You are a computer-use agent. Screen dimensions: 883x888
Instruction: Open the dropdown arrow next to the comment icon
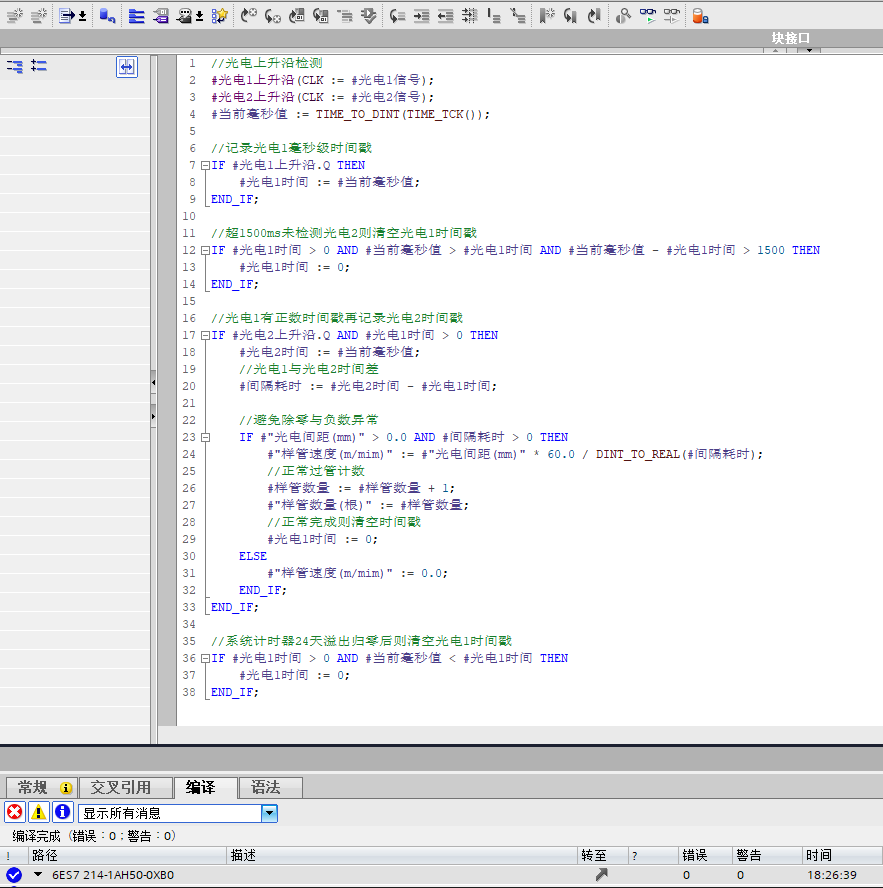coord(199,16)
